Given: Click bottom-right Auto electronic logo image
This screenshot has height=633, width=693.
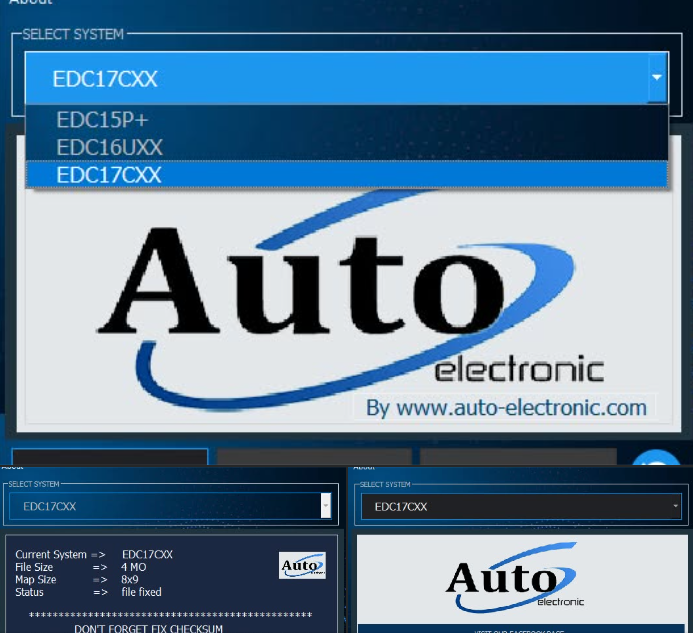Looking at the screenshot, I should pos(515,577).
